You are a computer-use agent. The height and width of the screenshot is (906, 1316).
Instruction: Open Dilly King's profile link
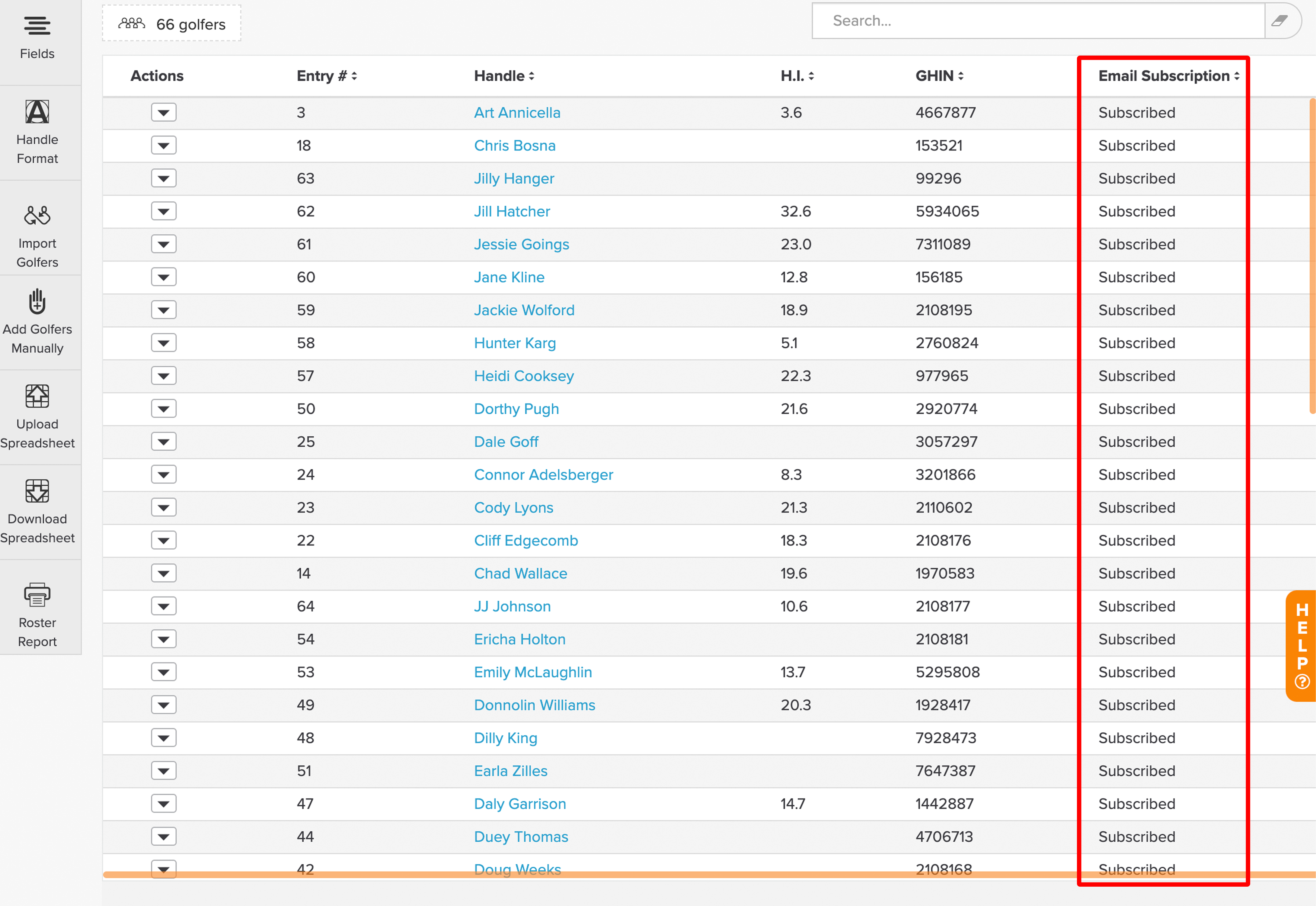coord(505,738)
